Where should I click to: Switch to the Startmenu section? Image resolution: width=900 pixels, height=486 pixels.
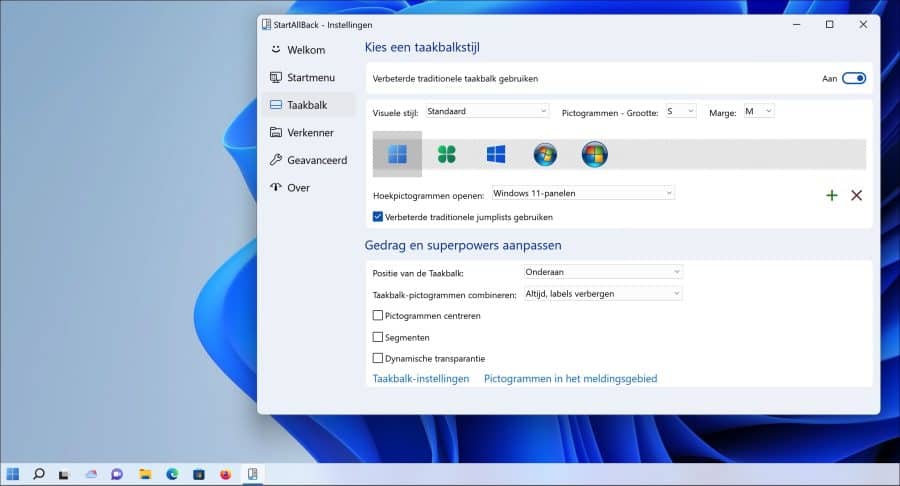[309, 77]
